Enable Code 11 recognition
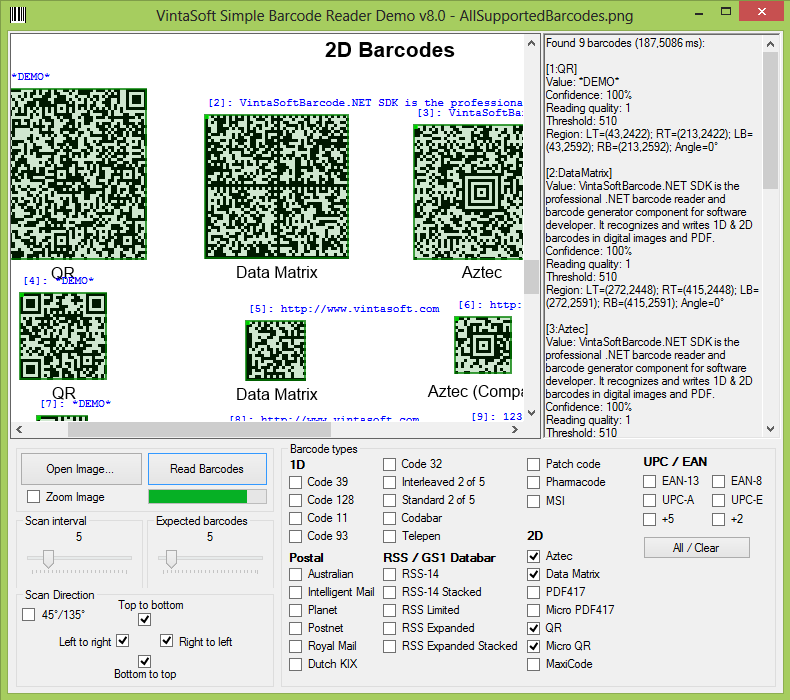 296,519
